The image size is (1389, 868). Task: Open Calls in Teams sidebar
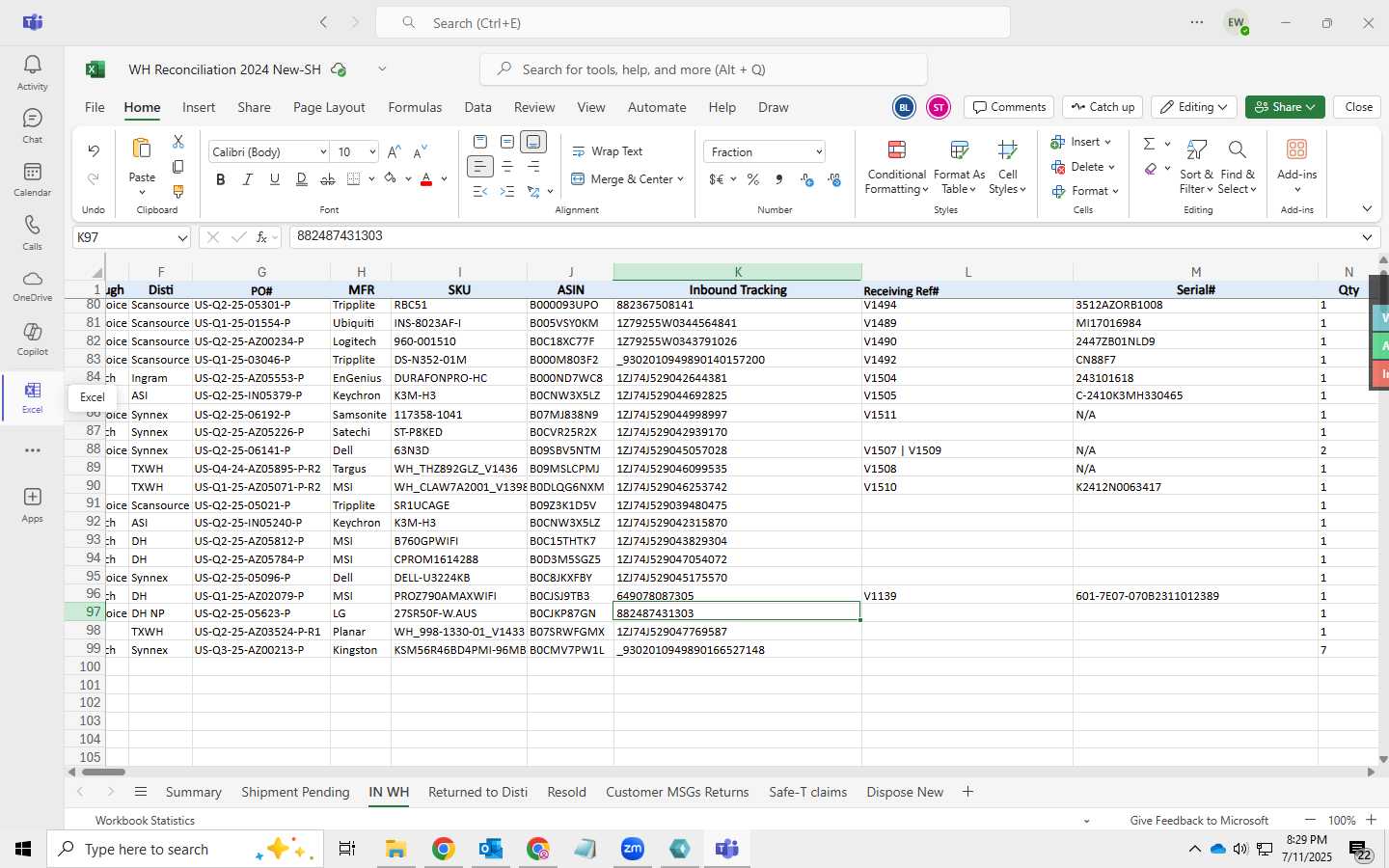pyautogui.click(x=32, y=232)
